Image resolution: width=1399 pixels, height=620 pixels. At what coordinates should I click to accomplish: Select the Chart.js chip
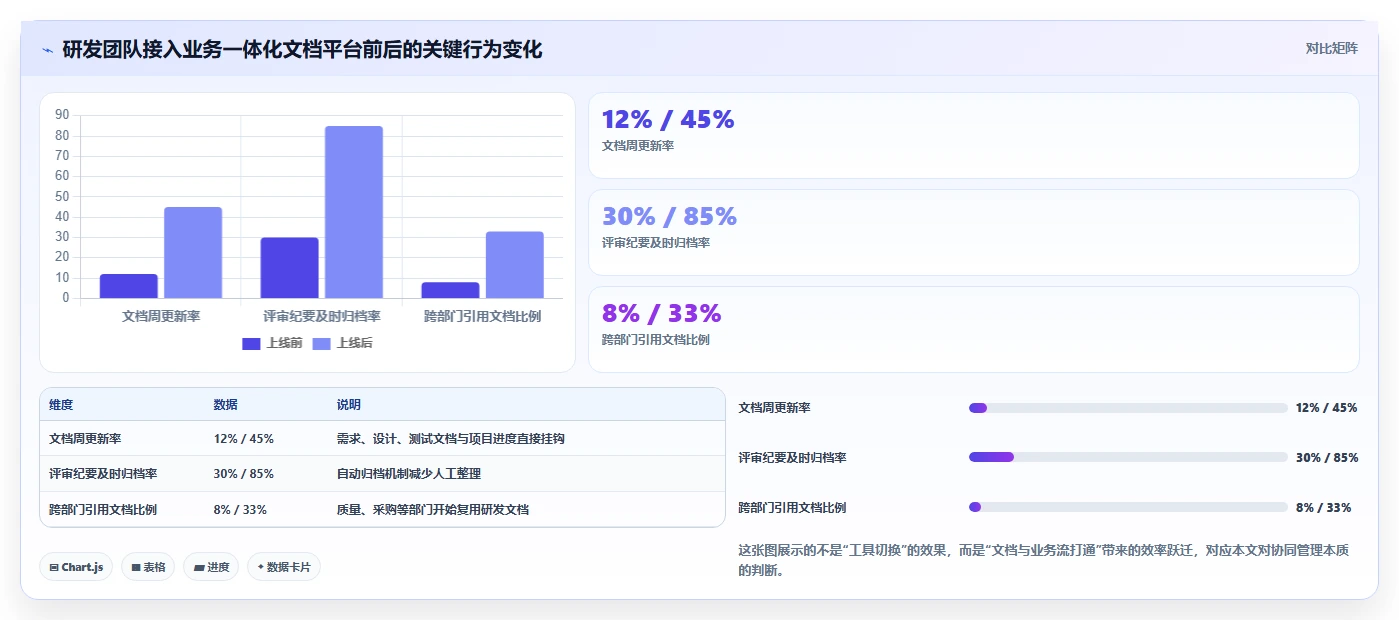coord(76,567)
